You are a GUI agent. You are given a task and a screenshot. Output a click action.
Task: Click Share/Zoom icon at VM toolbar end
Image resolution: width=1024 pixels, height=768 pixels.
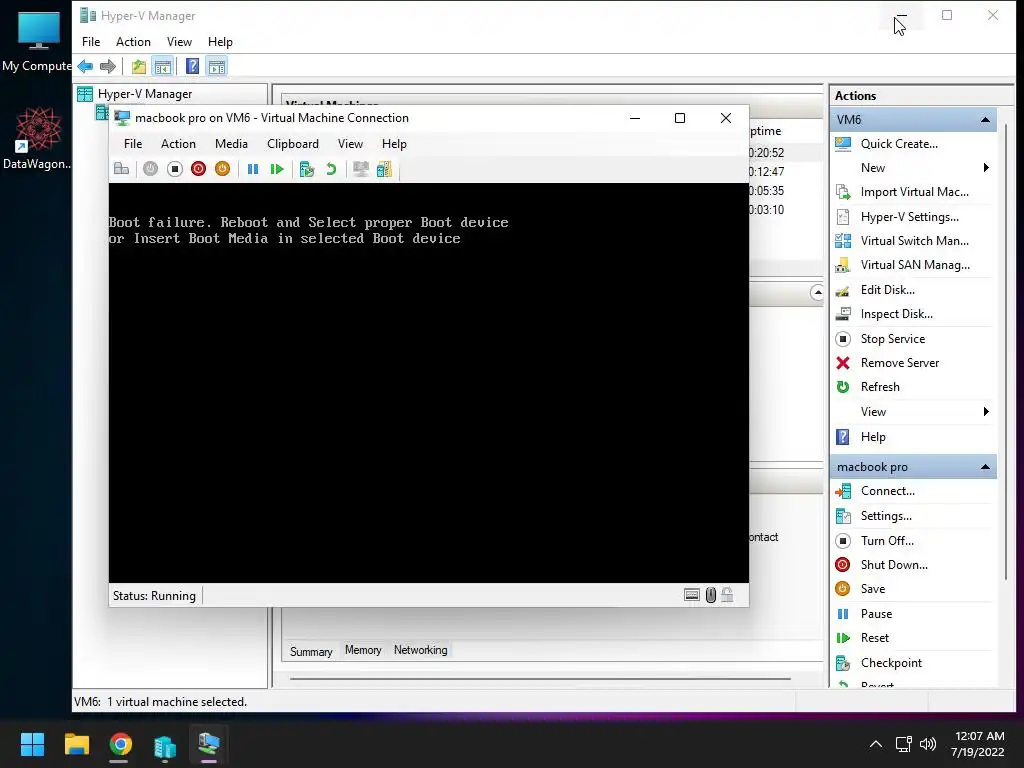coord(384,169)
